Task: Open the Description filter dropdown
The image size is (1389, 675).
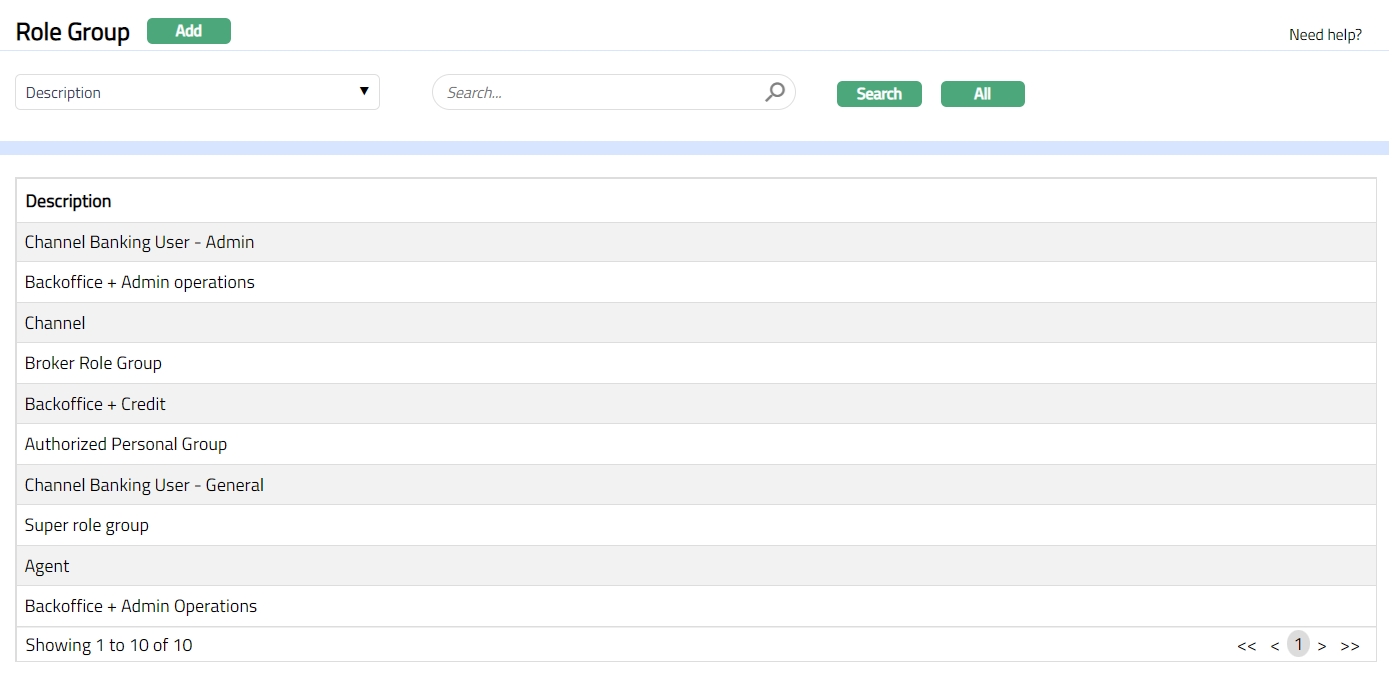Action: (x=197, y=93)
